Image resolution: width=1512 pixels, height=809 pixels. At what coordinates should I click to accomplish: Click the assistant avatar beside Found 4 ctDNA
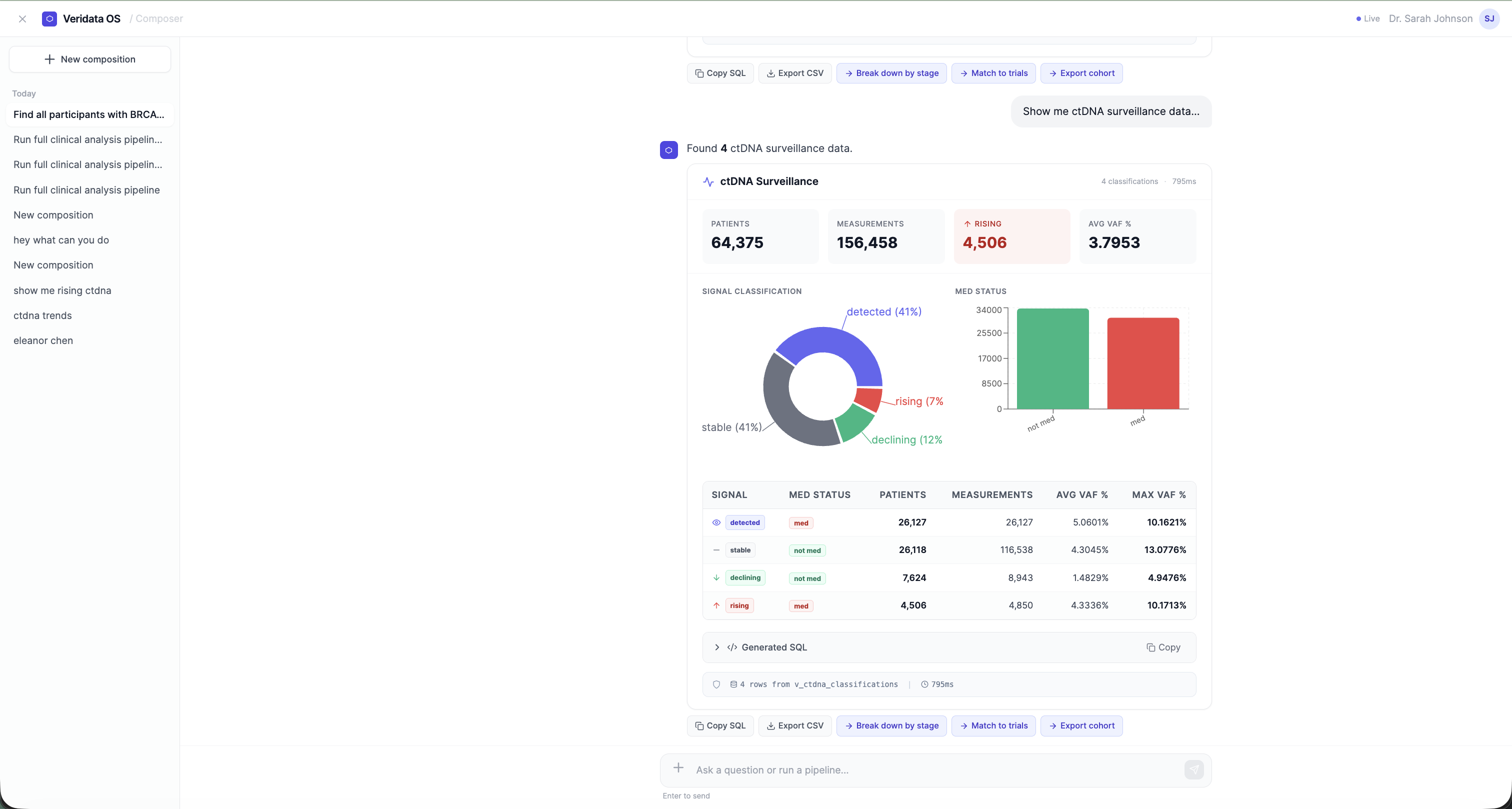668,149
